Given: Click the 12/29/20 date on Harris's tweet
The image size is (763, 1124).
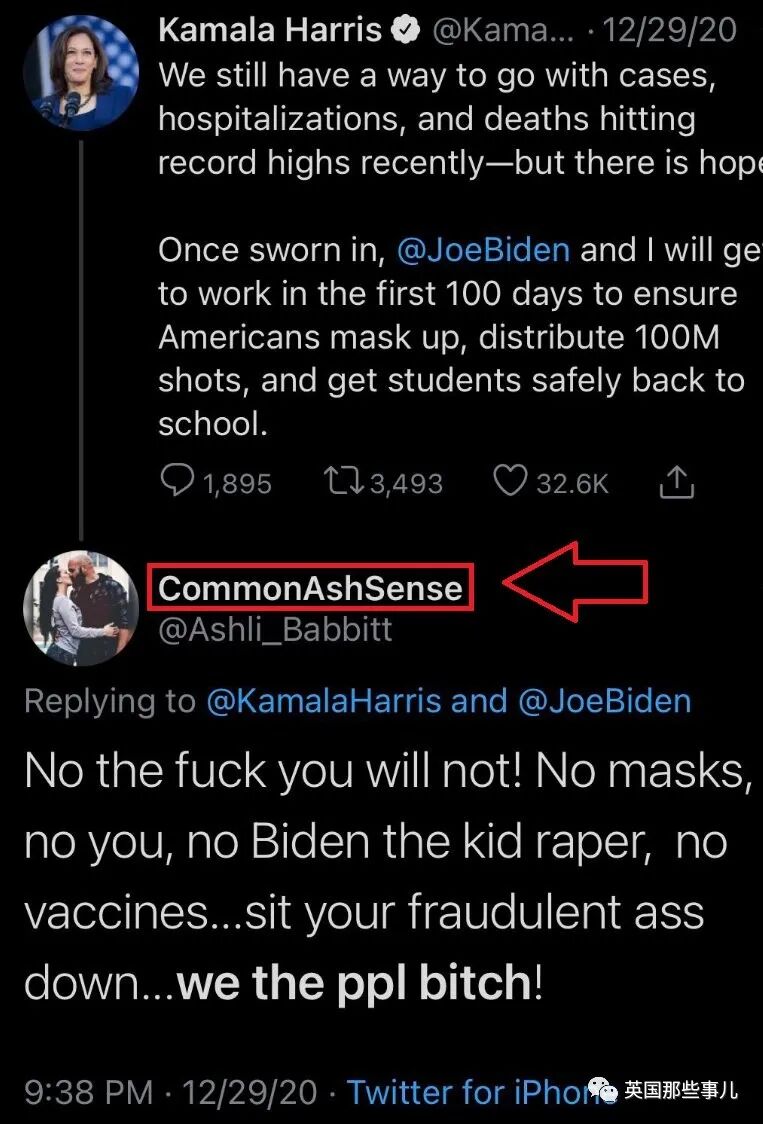Looking at the screenshot, I should [x=671, y=31].
